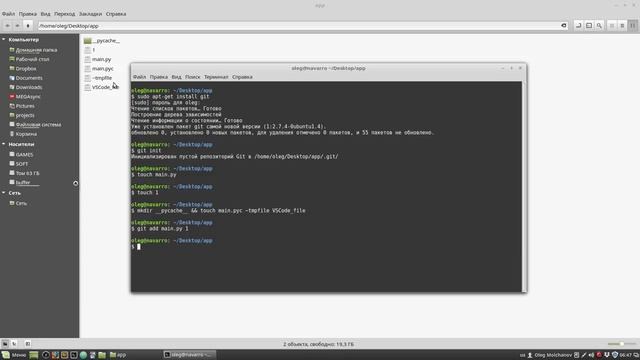Show desktop via the taskbar icon
Screen dimensions: 640x360
click(34, 355)
